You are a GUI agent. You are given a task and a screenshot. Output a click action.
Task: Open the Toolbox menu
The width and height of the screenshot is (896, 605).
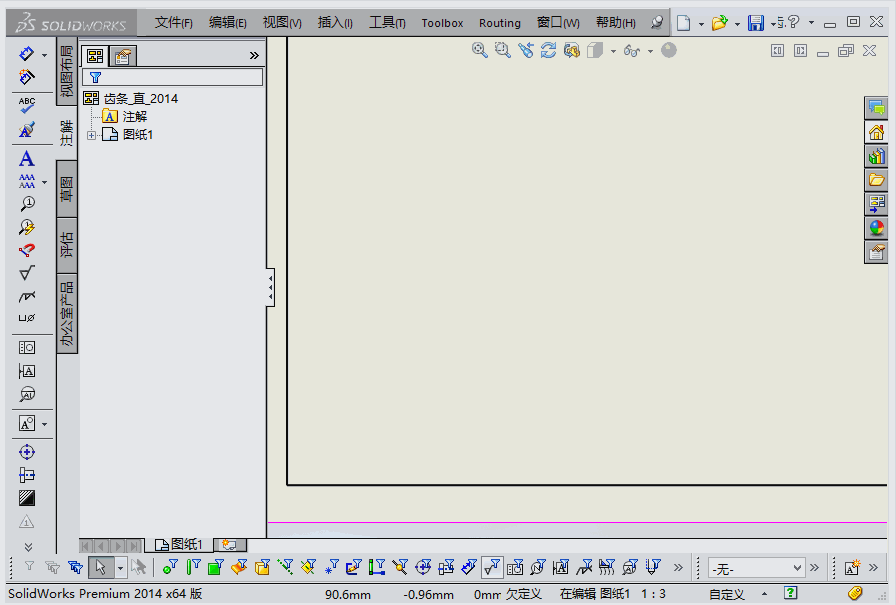tap(442, 23)
